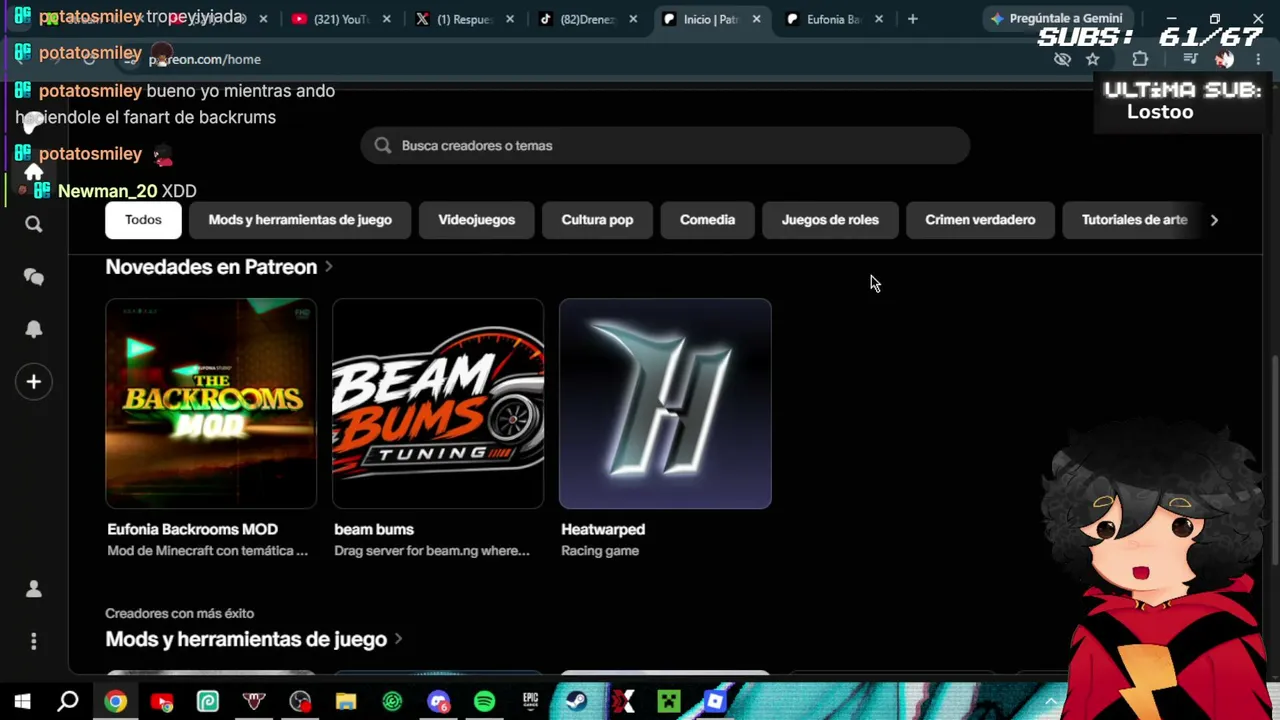
Task: Open the profile person icon in sidebar
Action: click(33, 589)
